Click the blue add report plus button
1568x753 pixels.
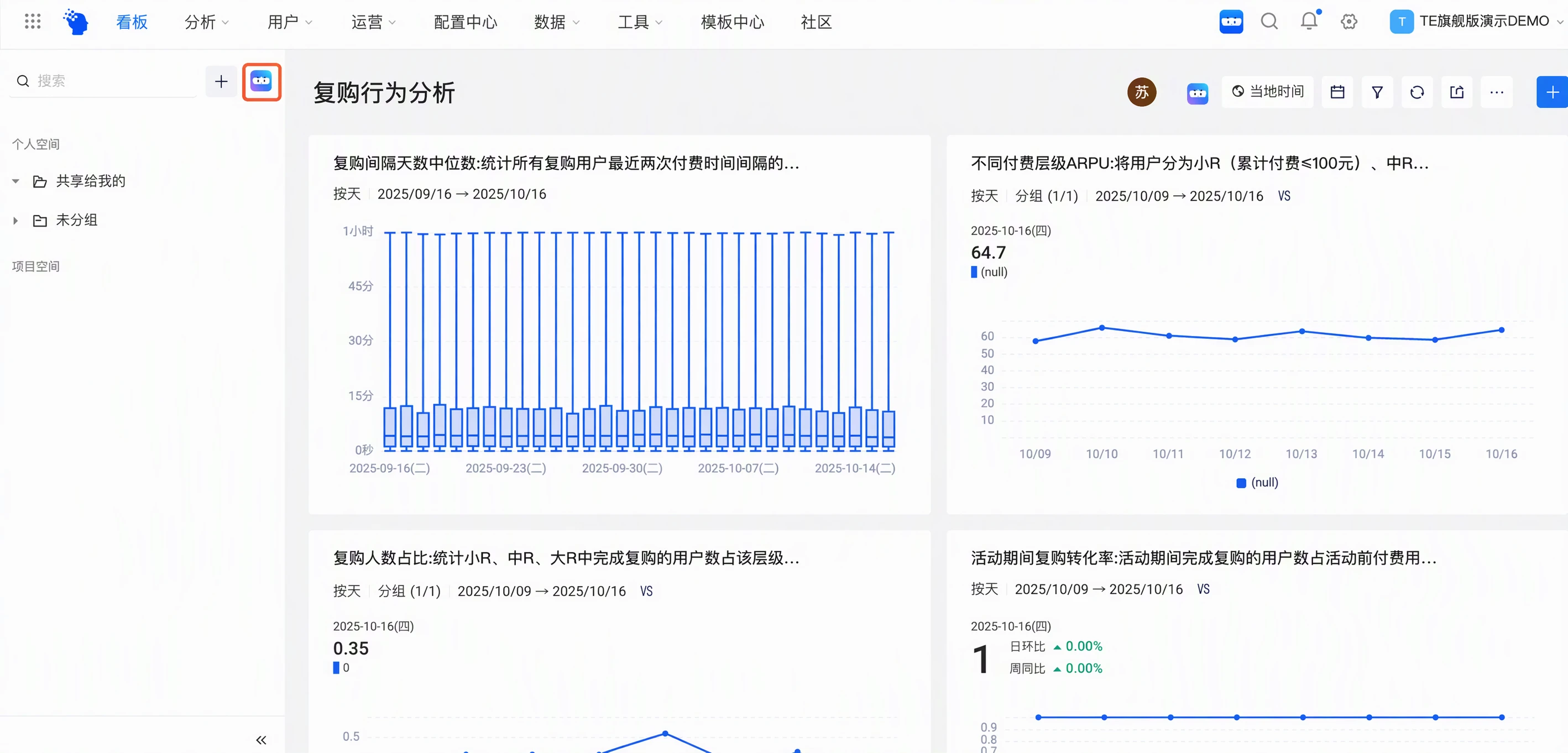(x=1551, y=92)
